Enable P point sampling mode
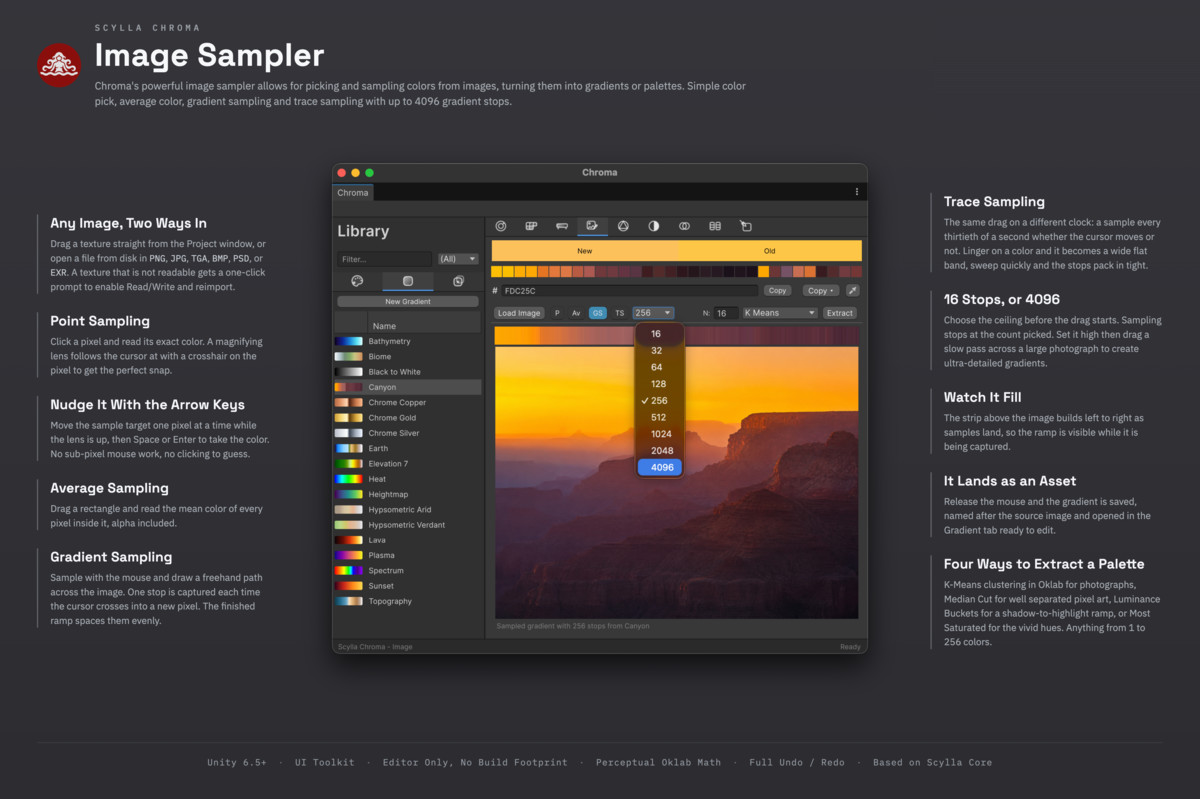The width and height of the screenshot is (1200, 799). click(x=557, y=313)
